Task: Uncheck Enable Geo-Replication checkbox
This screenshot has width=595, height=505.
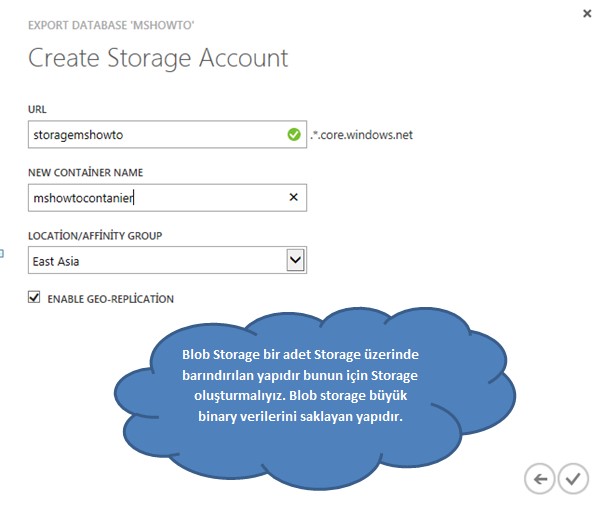Action: click(x=34, y=297)
